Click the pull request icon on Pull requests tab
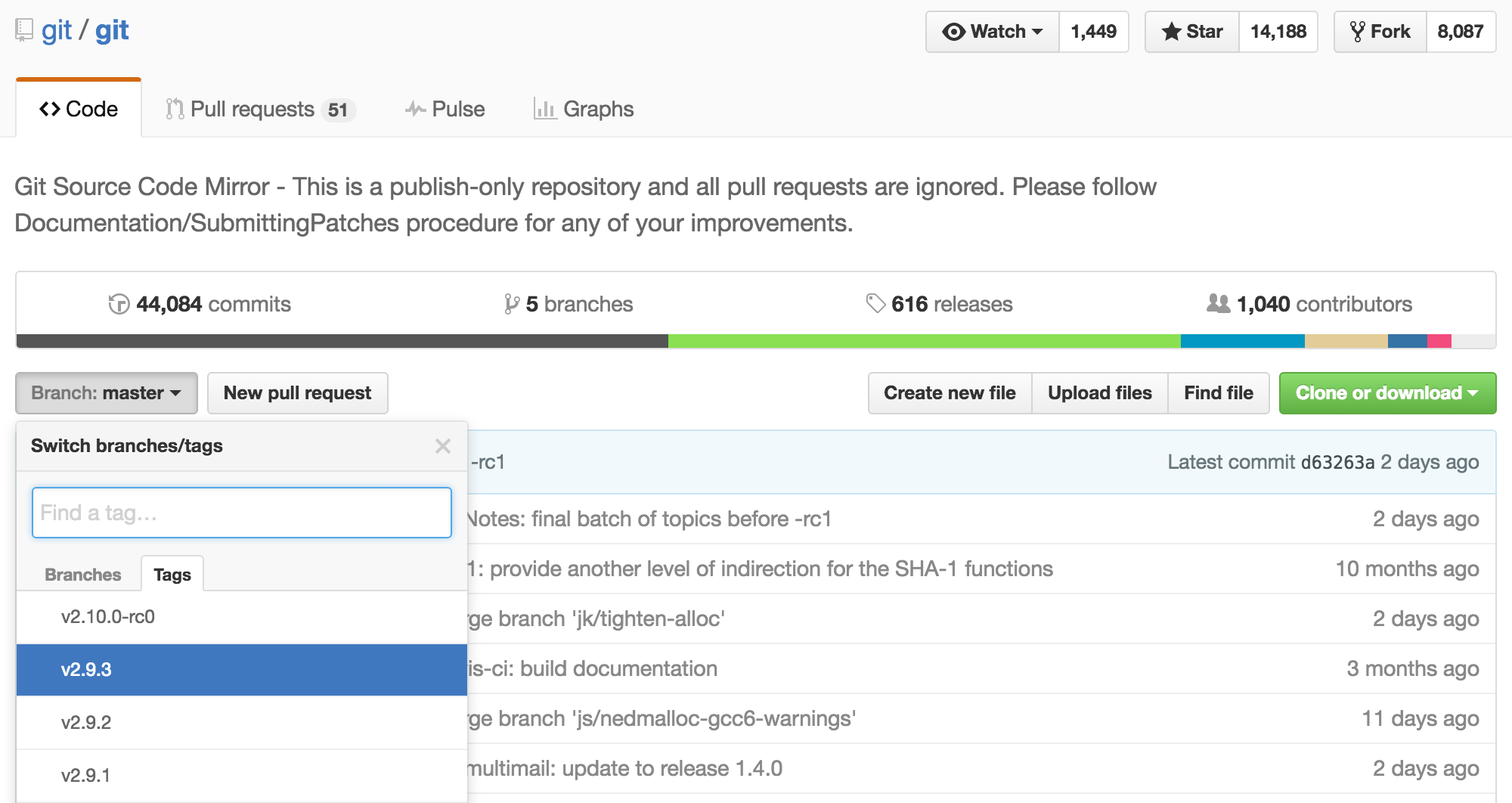Image resolution: width=1512 pixels, height=803 pixels. pos(175,108)
